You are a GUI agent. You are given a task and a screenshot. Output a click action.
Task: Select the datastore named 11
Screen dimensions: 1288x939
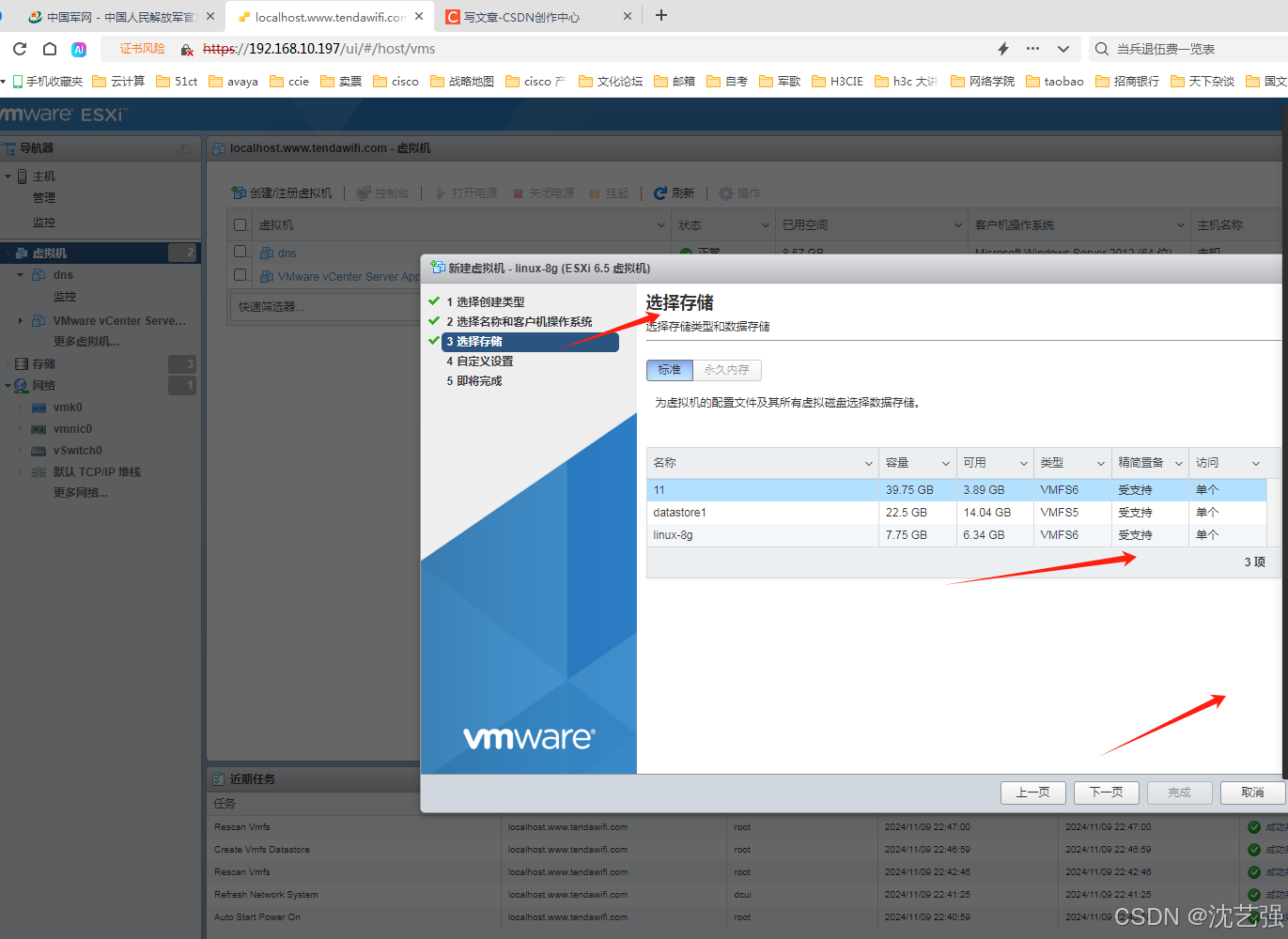point(956,490)
